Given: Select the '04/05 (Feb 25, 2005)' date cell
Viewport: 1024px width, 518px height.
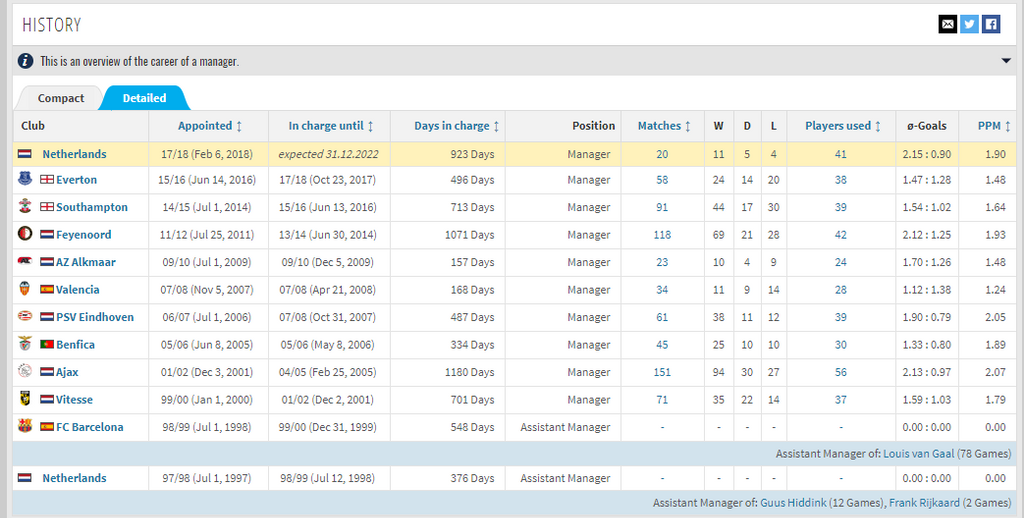Looking at the screenshot, I should pyautogui.click(x=329, y=372).
